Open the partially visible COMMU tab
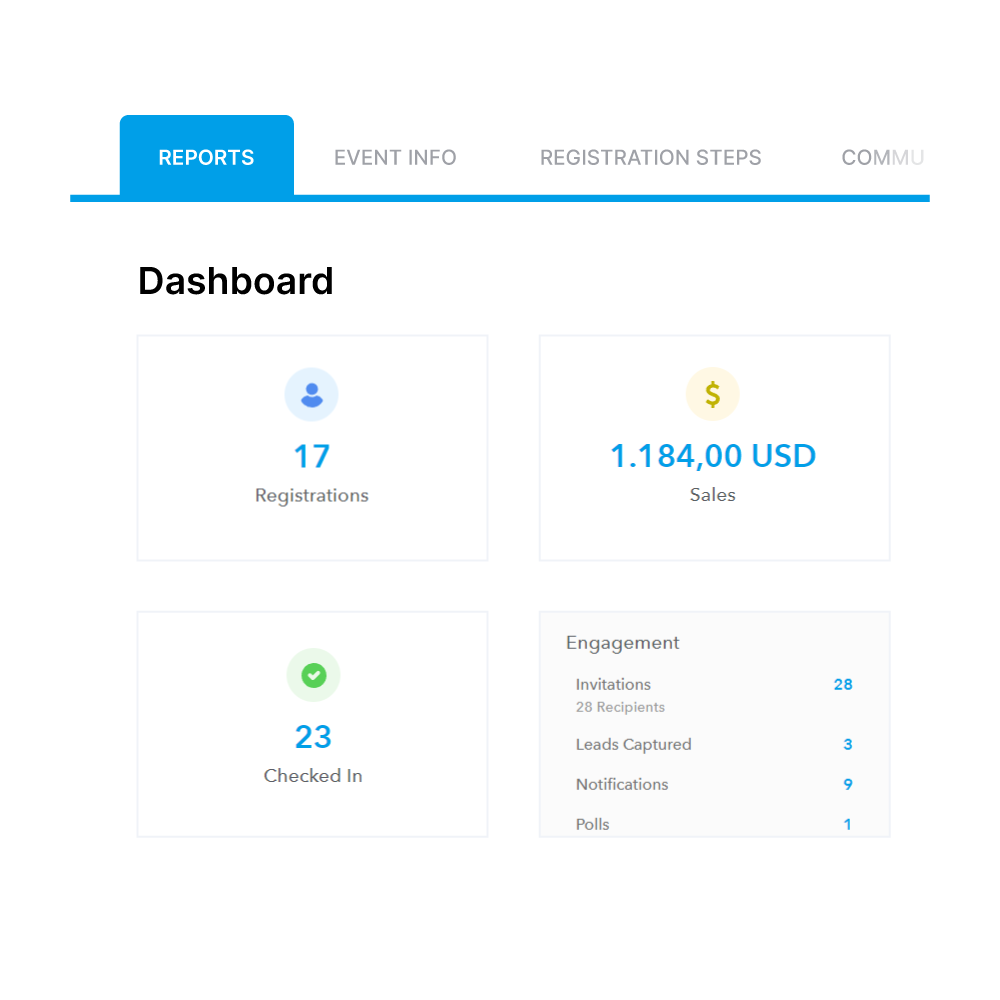 pos(884,157)
